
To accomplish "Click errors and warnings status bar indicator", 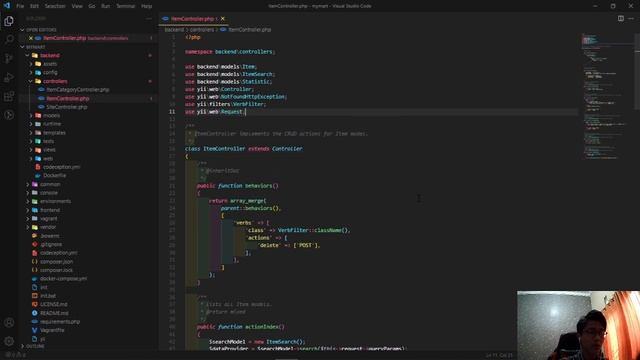I will tap(16, 355).
